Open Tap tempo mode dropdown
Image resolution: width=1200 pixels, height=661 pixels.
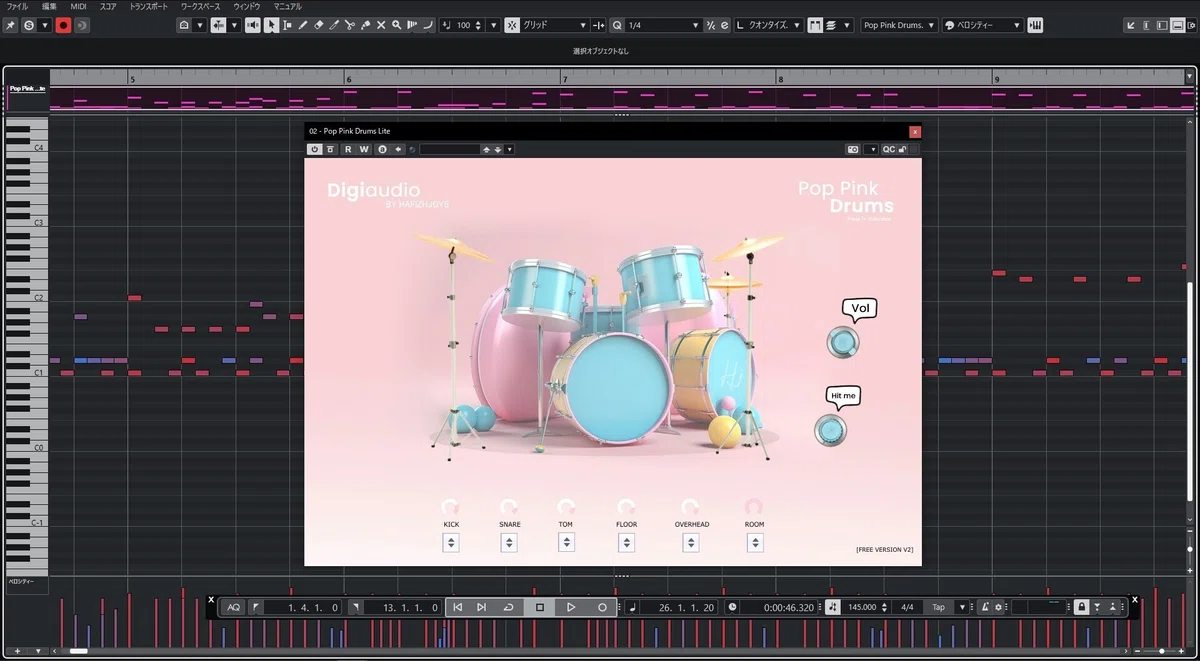click(x=962, y=607)
